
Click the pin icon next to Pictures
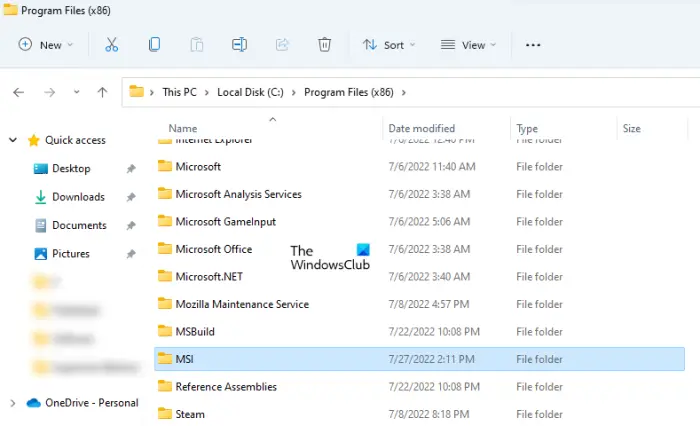click(131, 254)
